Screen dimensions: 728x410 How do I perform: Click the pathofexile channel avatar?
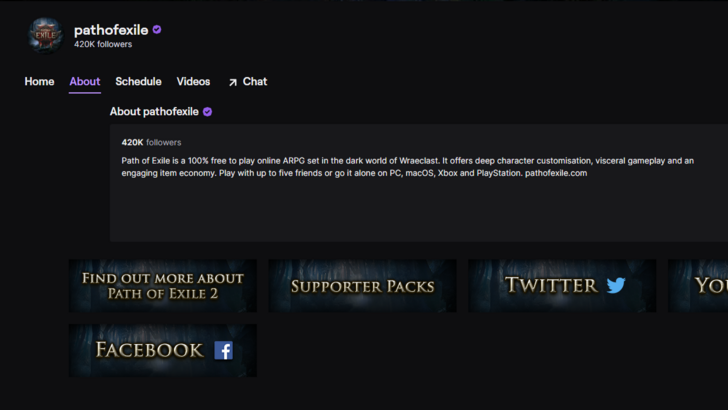click(45, 36)
